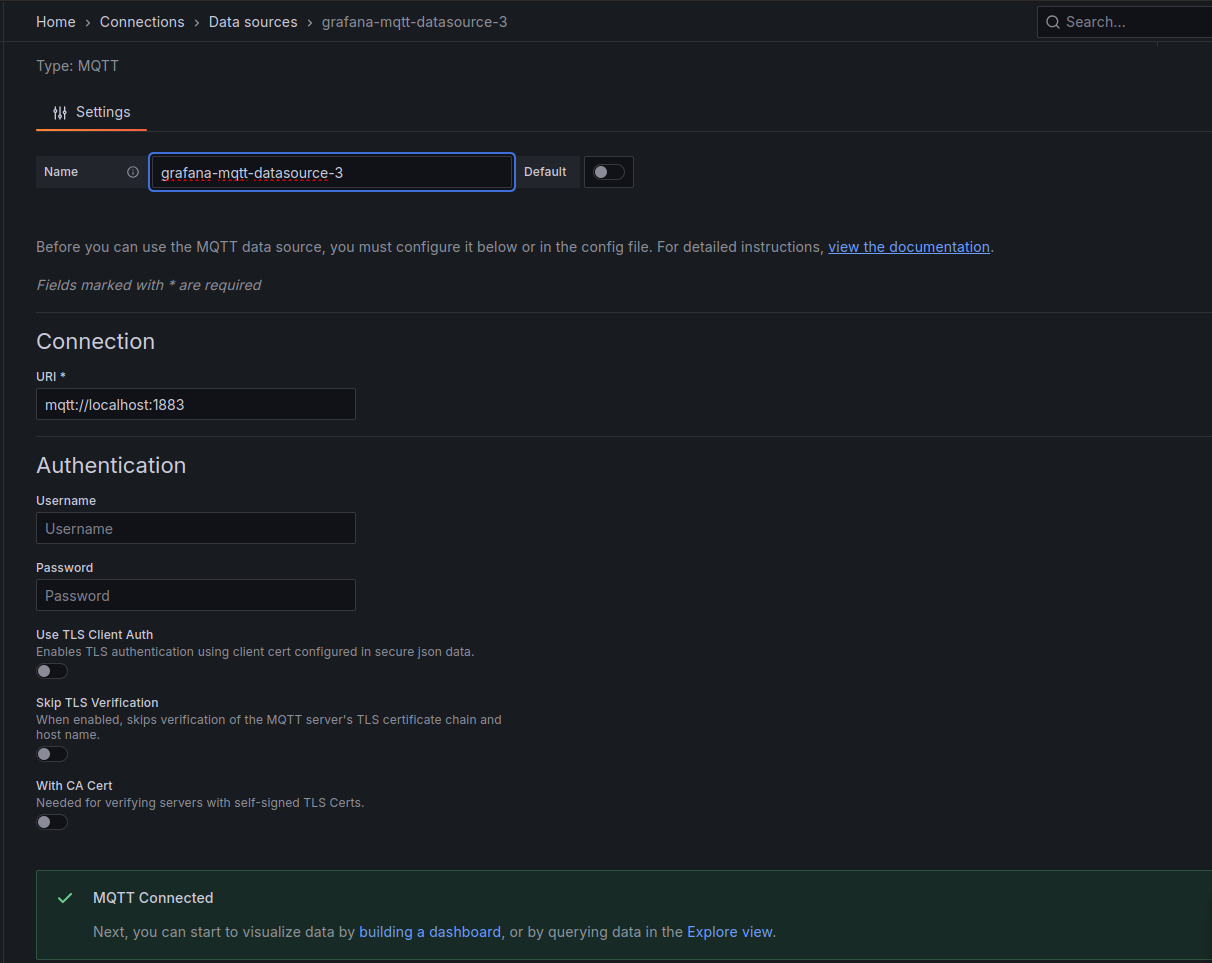Click the info icon next to Name
The image size is (1212, 963).
click(133, 172)
